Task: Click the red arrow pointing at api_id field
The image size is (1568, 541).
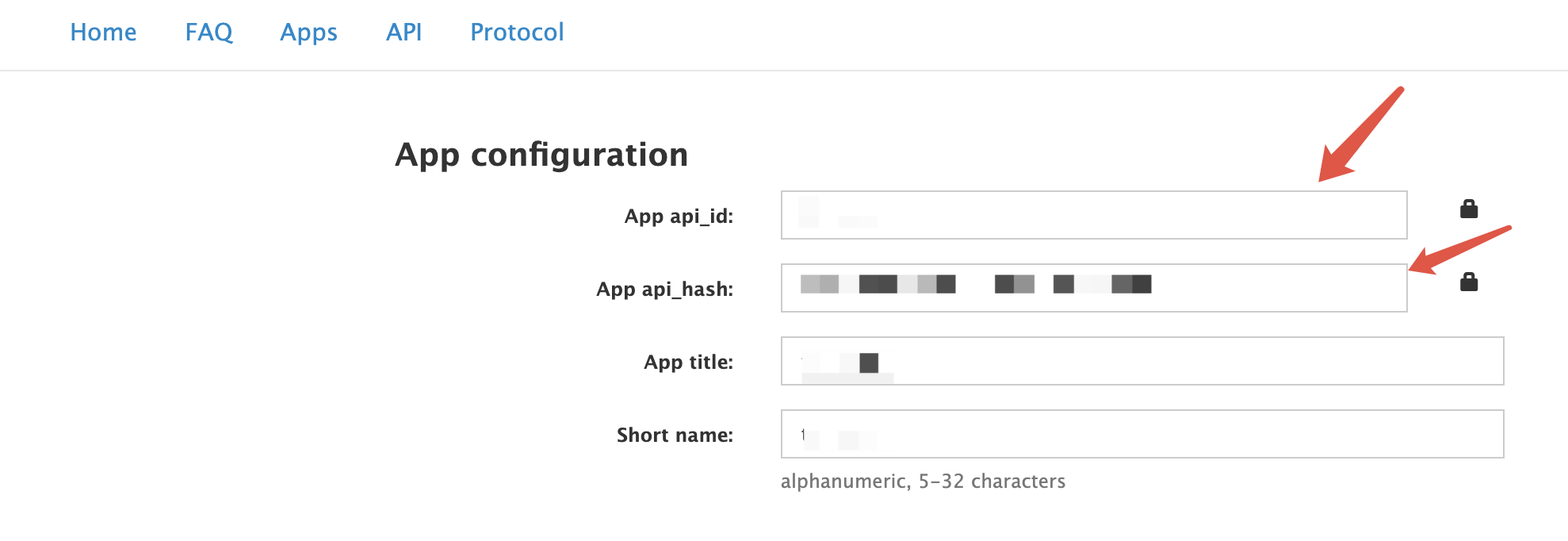Action: 1360,134
